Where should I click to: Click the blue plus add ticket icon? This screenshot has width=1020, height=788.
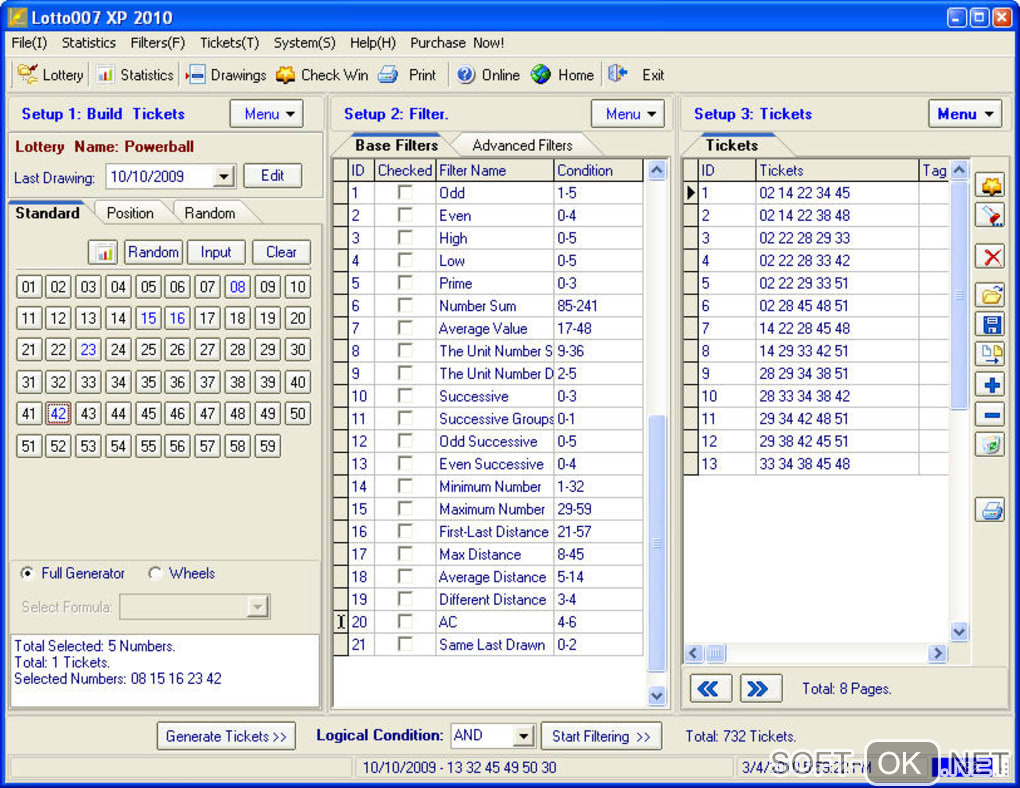point(990,385)
